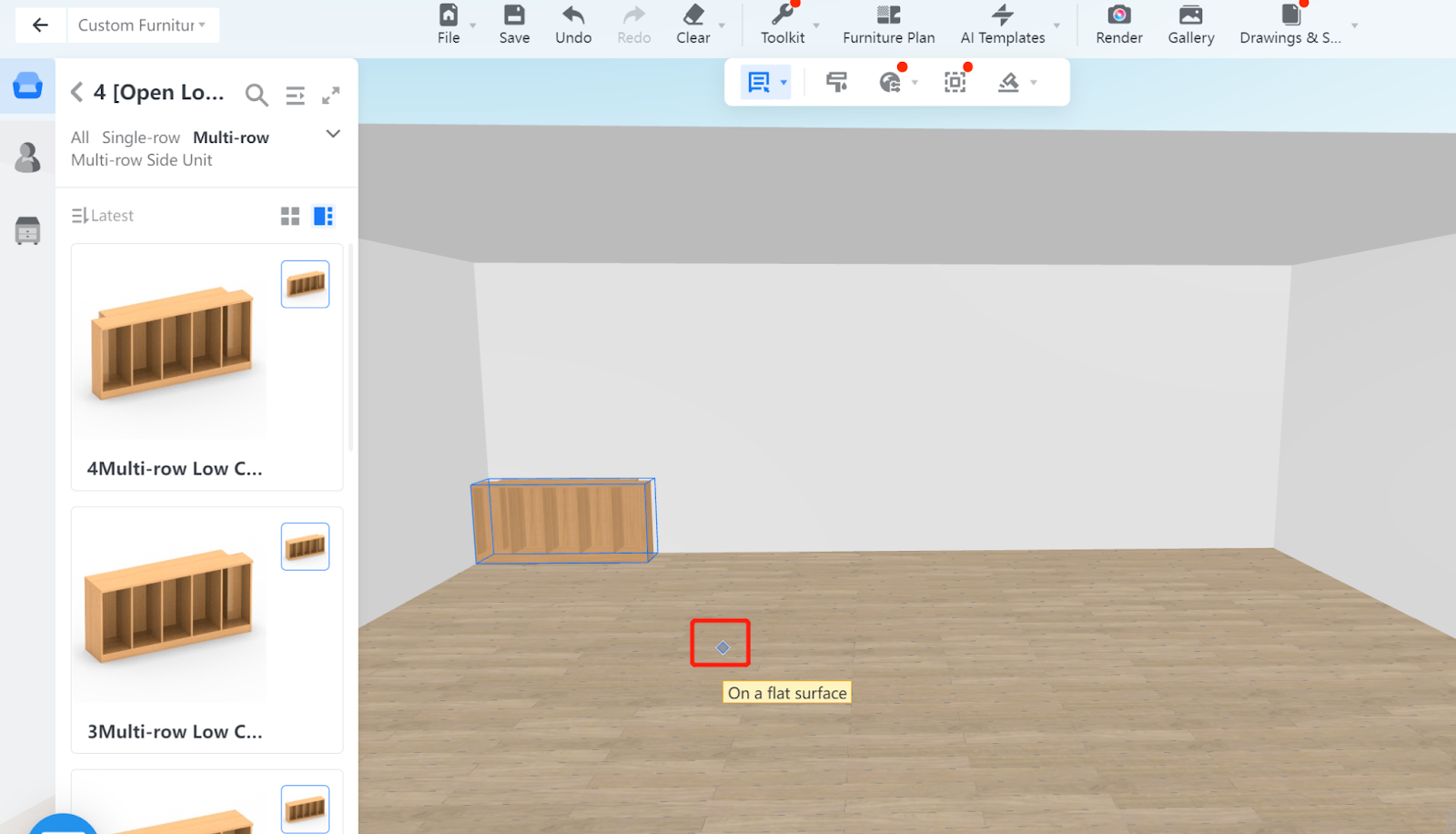The image size is (1456, 834).
Task: Click the search magnifier in catalog panel
Action: [257, 94]
